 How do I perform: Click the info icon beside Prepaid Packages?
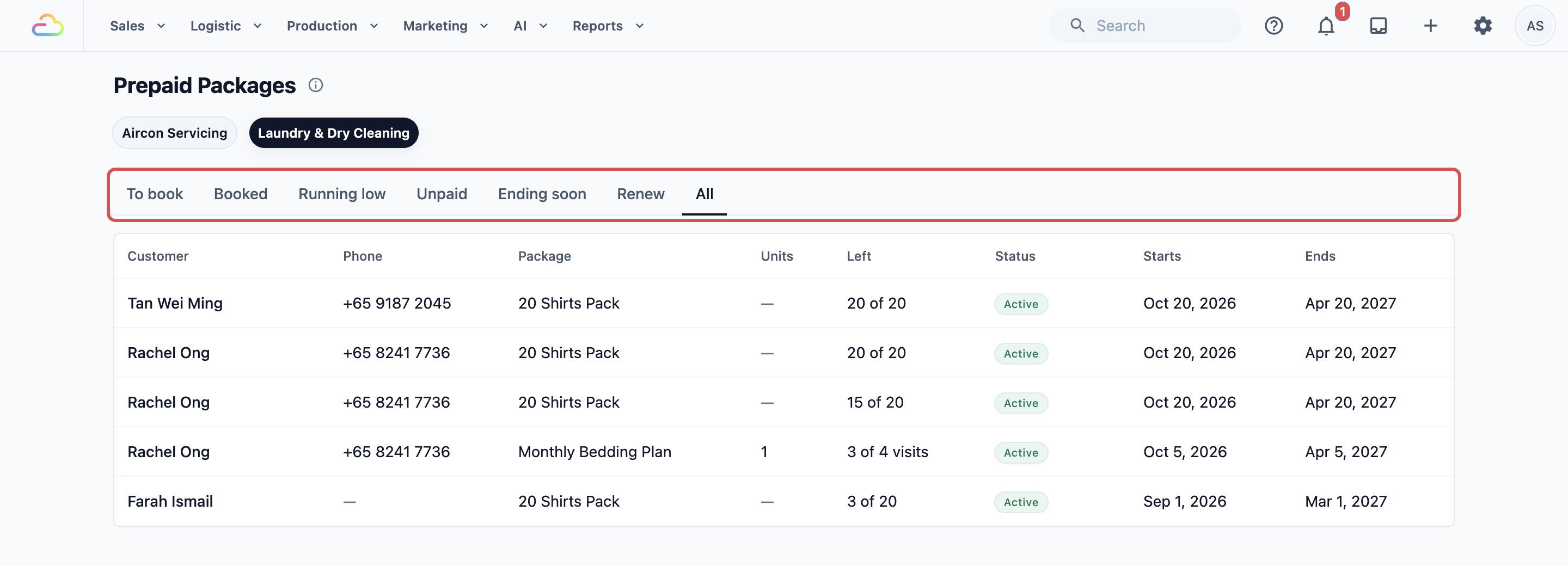coord(315,85)
